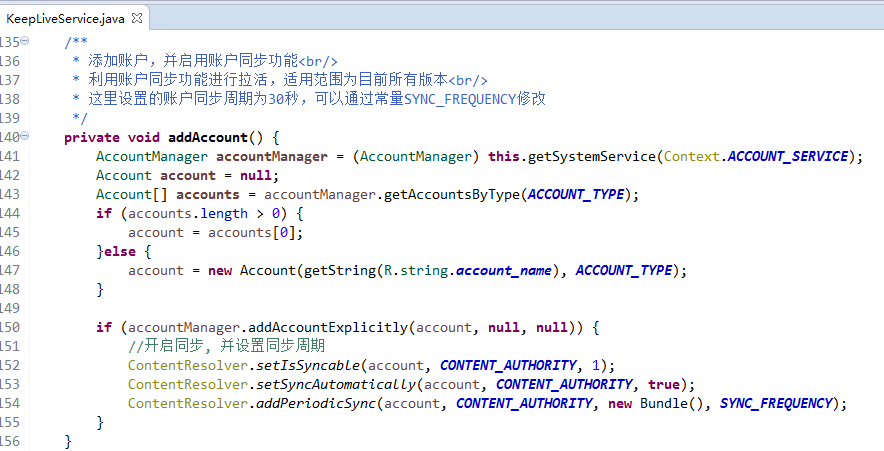Click the true keyword in setSyncAutomatically call

[663, 384]
